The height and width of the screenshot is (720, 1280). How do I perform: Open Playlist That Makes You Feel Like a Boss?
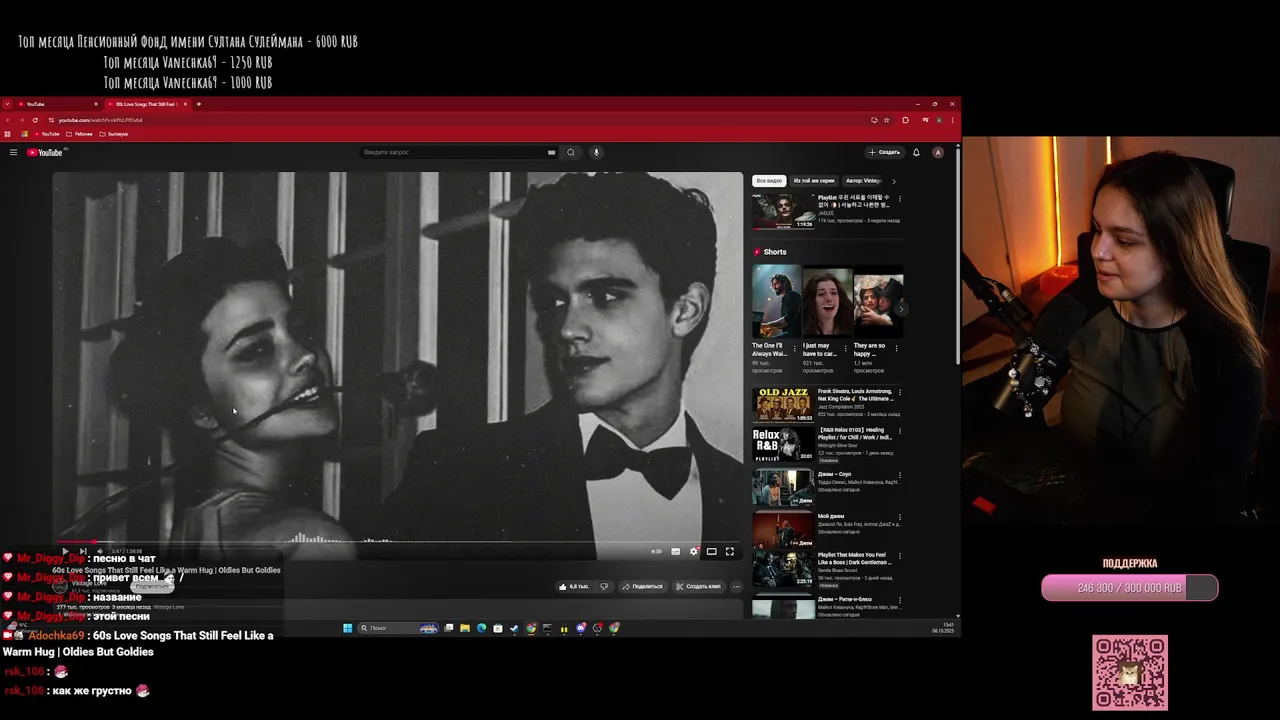click(782, 571)
